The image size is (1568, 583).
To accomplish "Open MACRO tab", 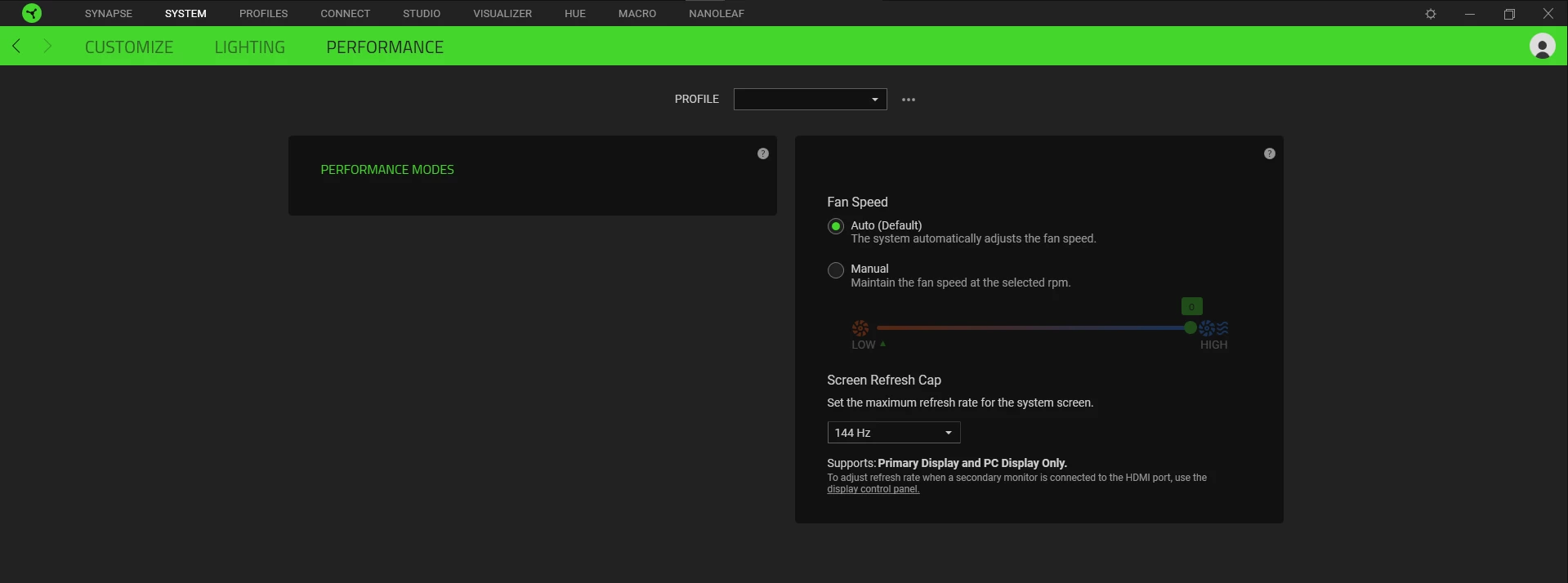I will [637, 14].
